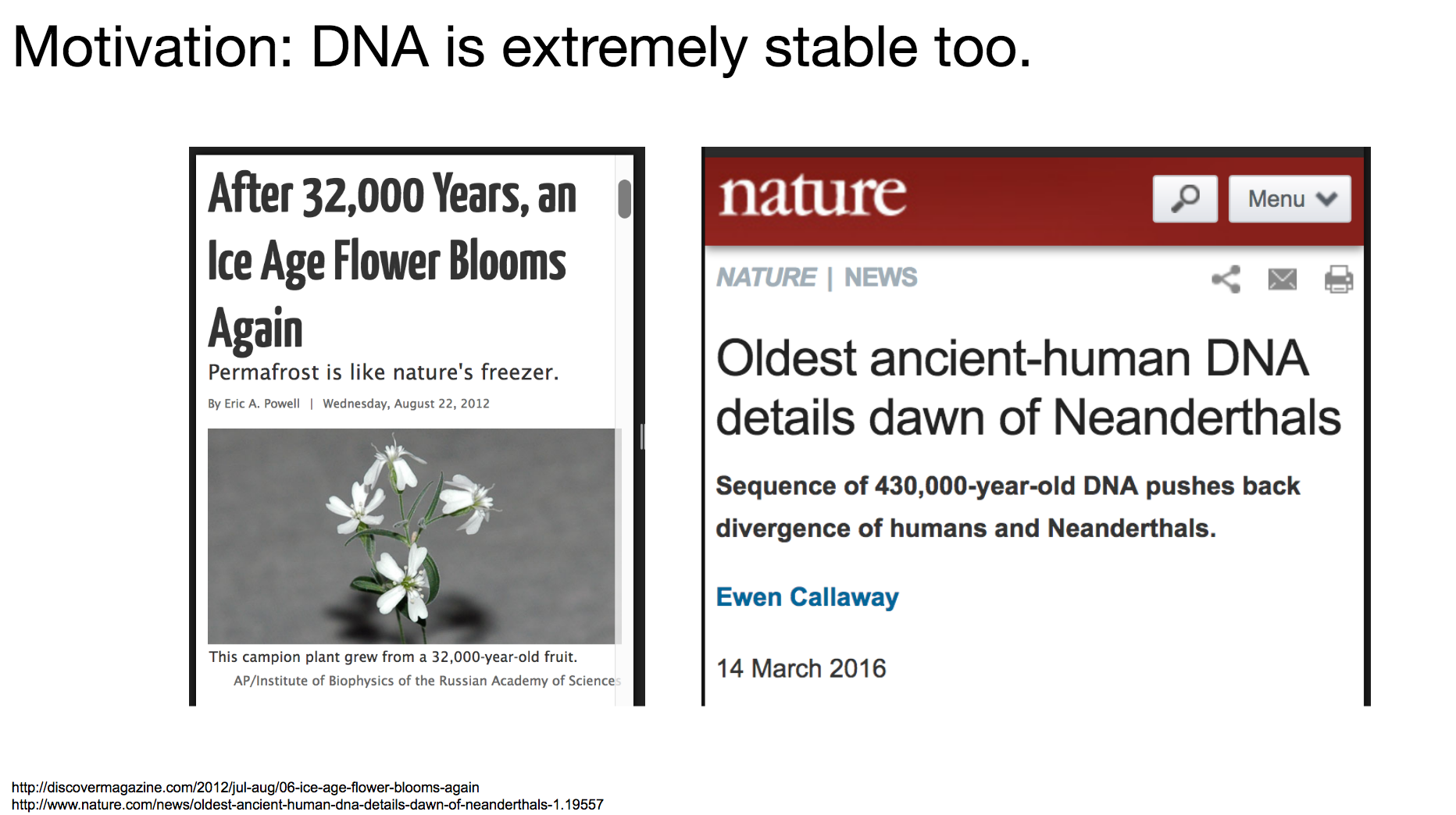Click the share icon in Nature header
Image resolution: width=1456 pixels, height=815 pixels.
tap(1226, 279)
